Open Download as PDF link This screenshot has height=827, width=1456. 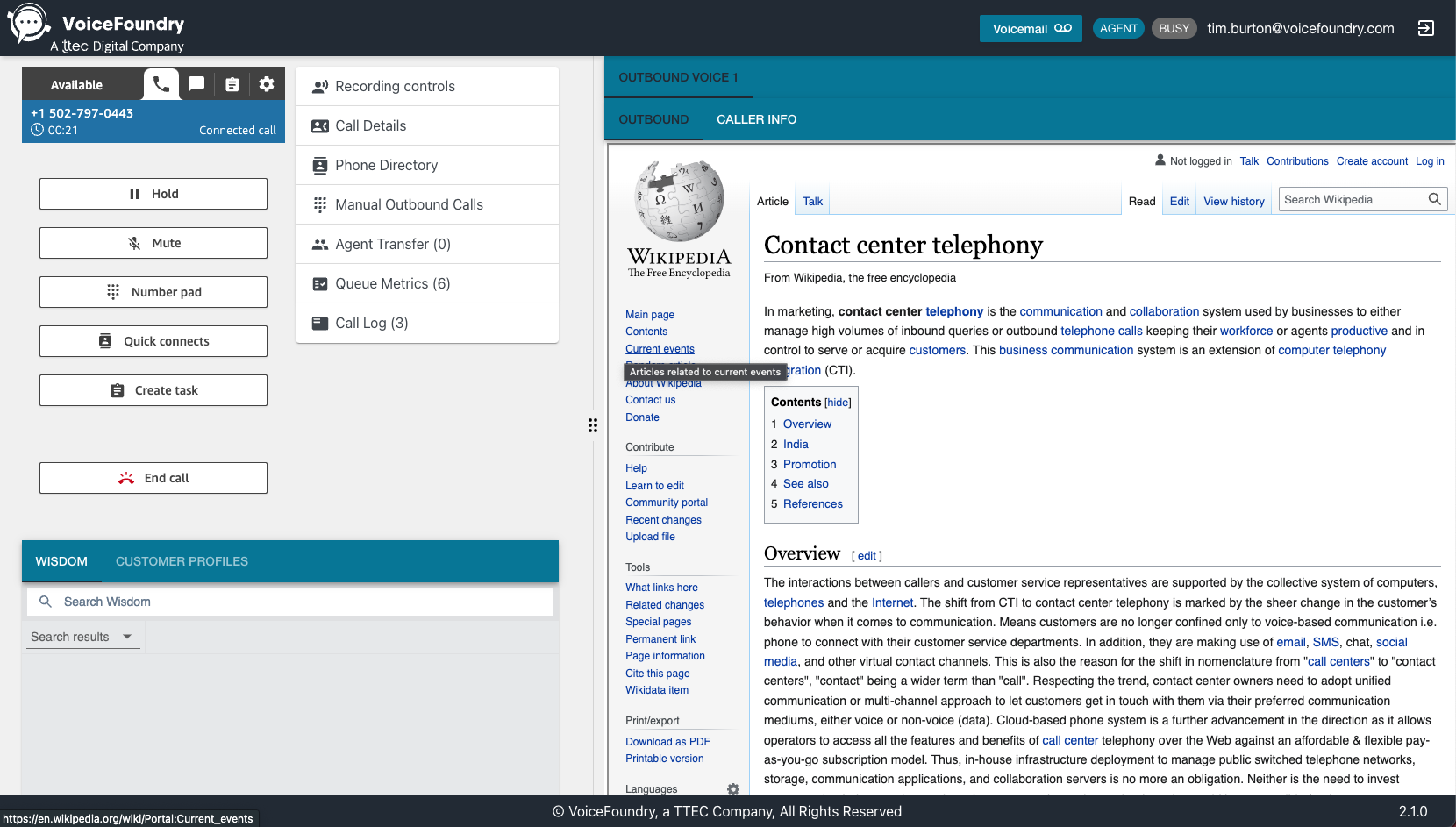[667, 742]
